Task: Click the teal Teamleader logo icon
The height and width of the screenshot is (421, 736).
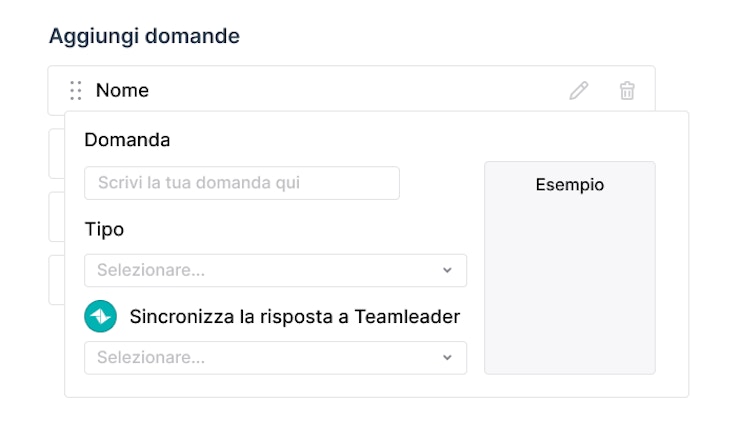Action: coord(101,317)
